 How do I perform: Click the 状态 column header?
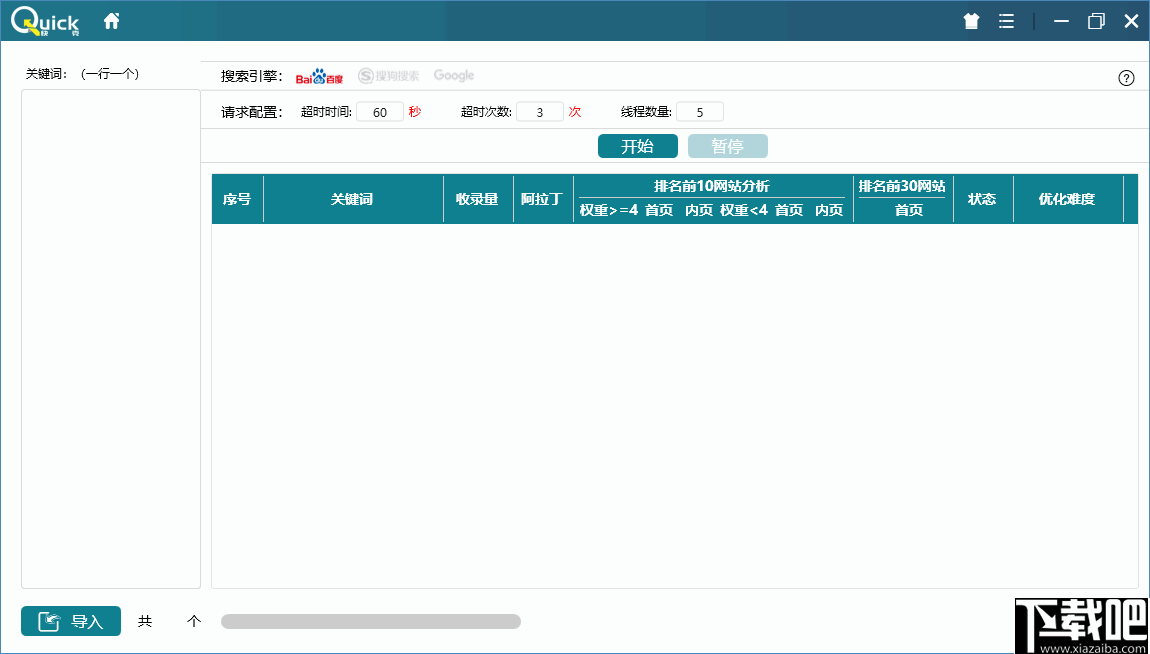[983, 198]
